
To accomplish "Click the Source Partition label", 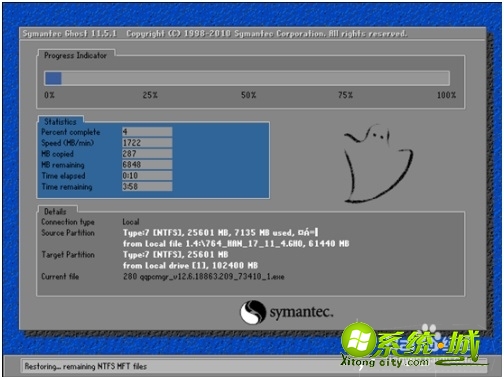I will click(x=68, y=233).
